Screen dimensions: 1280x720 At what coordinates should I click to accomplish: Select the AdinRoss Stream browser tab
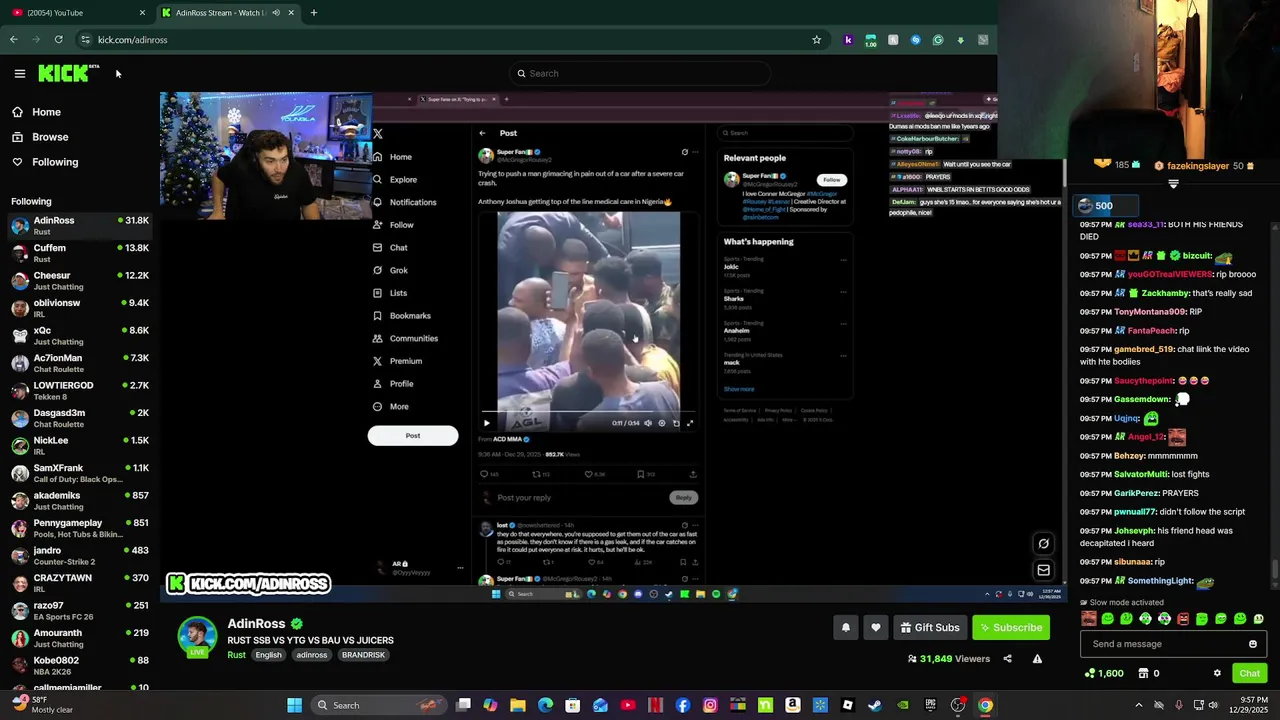[x=228, y=12]
